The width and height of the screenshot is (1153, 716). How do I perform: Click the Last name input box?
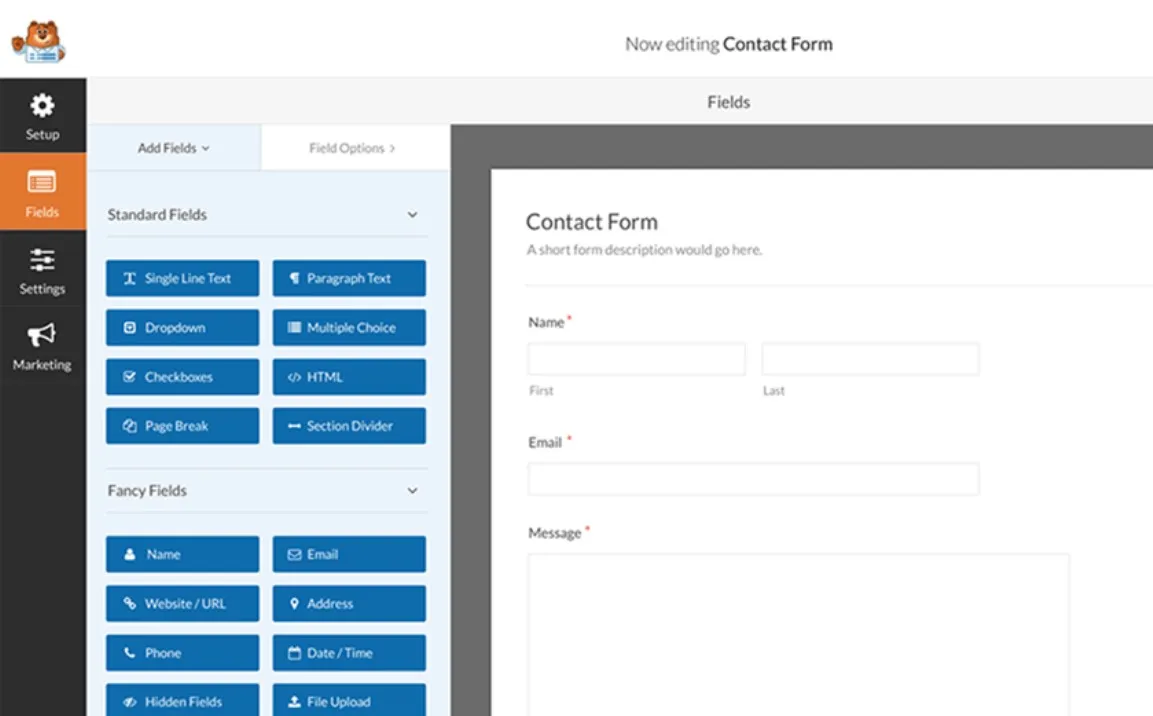871,359
